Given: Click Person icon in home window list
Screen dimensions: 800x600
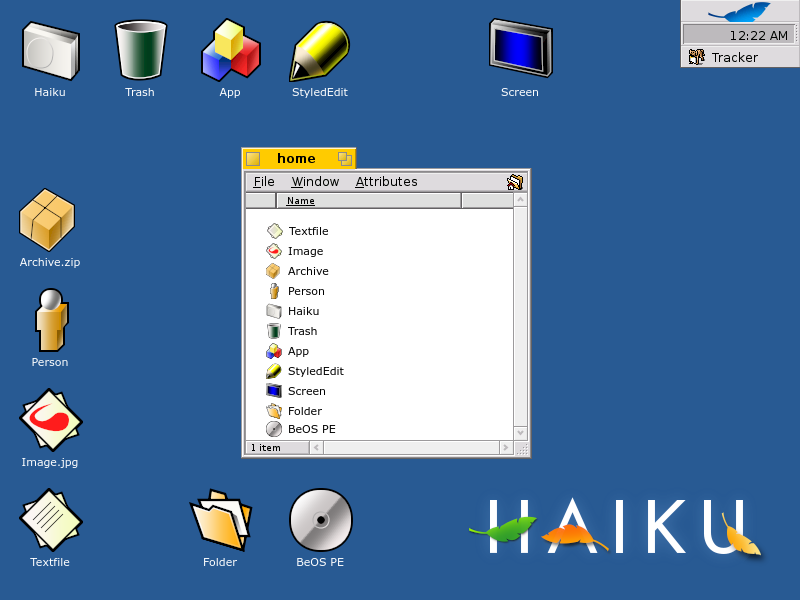Looking at the screenshot, I should 274,291.
